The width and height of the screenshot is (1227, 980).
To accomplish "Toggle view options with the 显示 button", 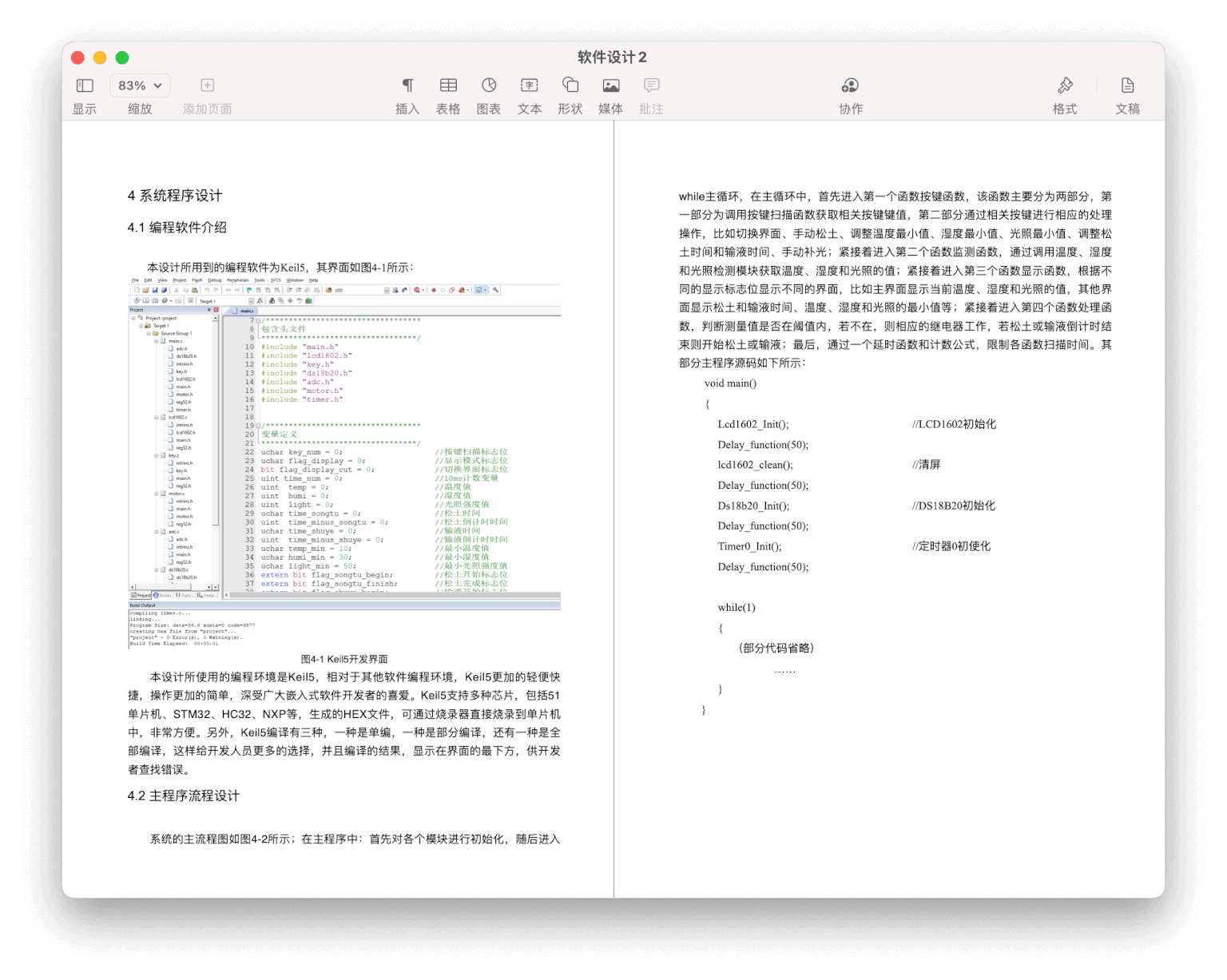I will tap(84, 85).
